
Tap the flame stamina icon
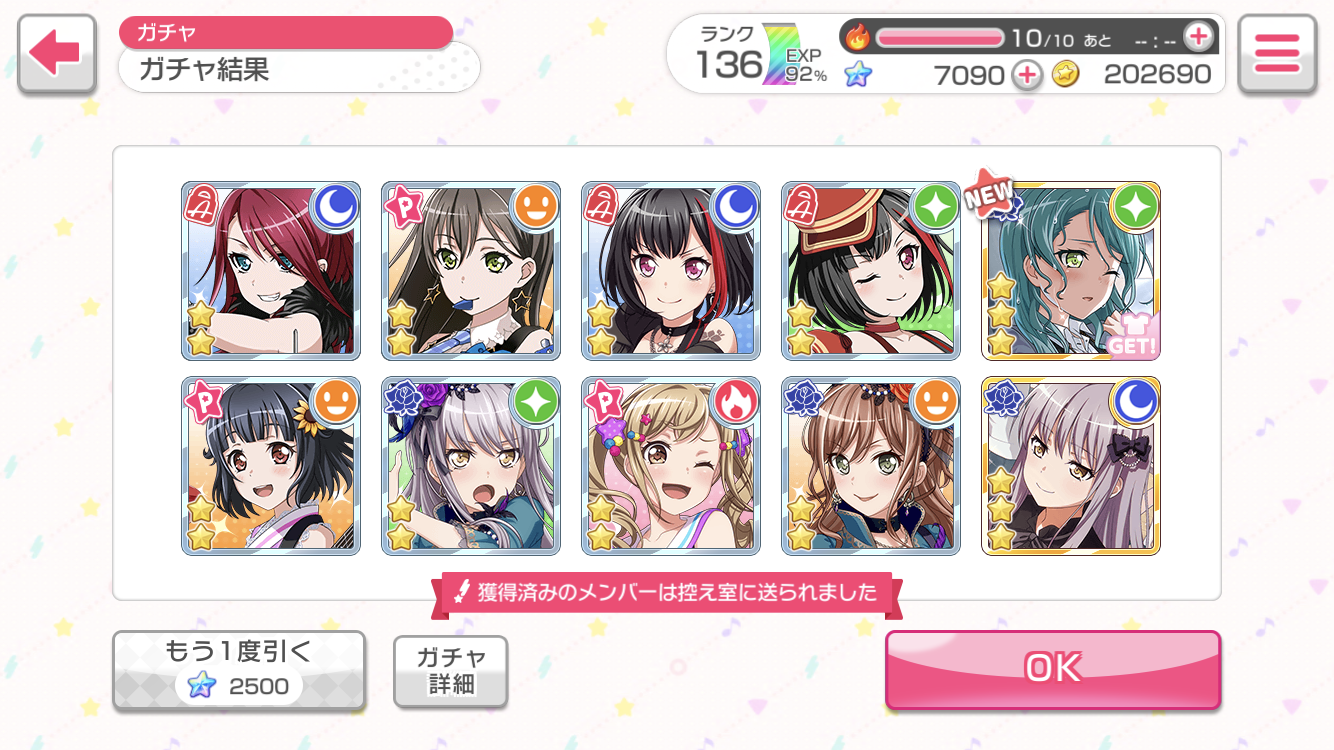[x=858, y=37]
